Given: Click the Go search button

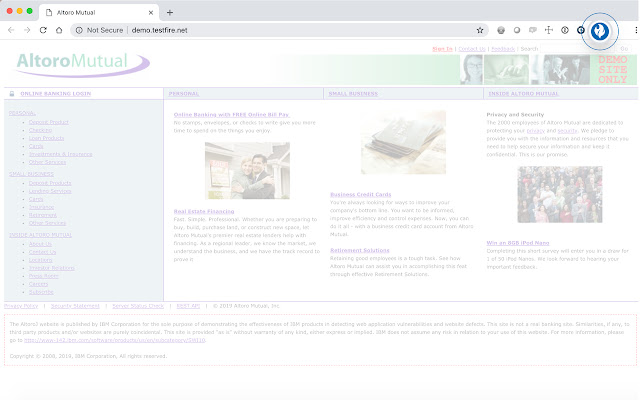Looking at the screenshot, I should [624, 49].
